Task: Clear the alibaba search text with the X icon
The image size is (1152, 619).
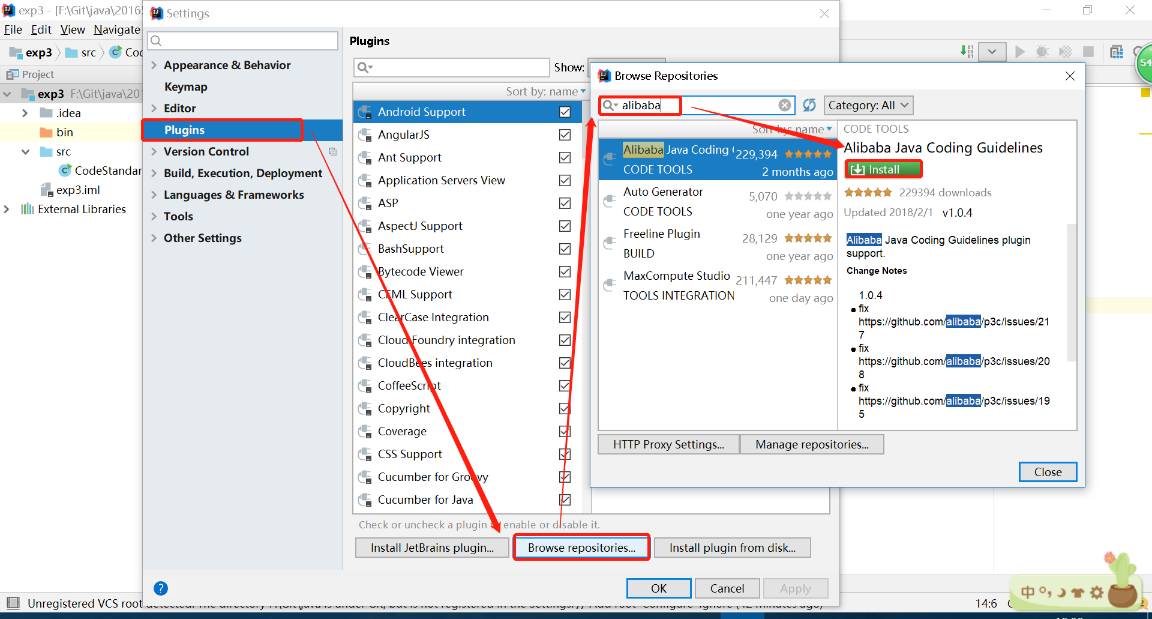Action: (x=785, y=105)
